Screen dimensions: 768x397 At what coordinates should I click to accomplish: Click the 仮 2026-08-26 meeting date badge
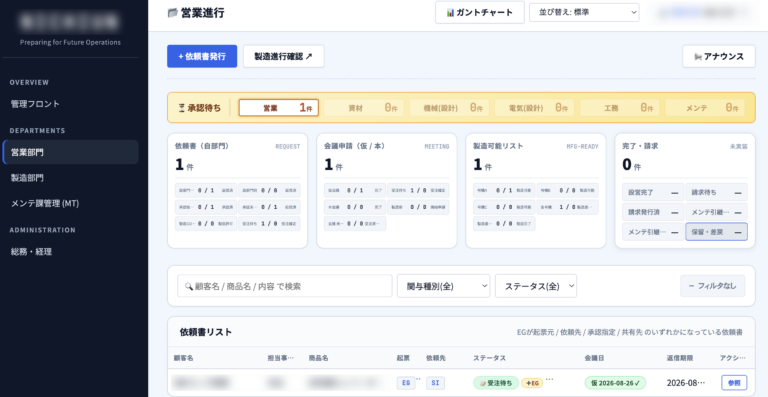pos(615,383)
